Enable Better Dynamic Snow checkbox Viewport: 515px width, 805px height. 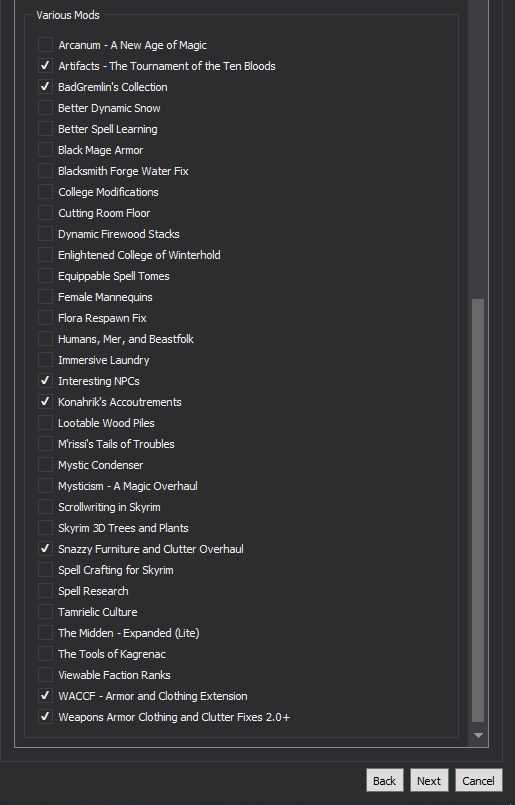45,108
